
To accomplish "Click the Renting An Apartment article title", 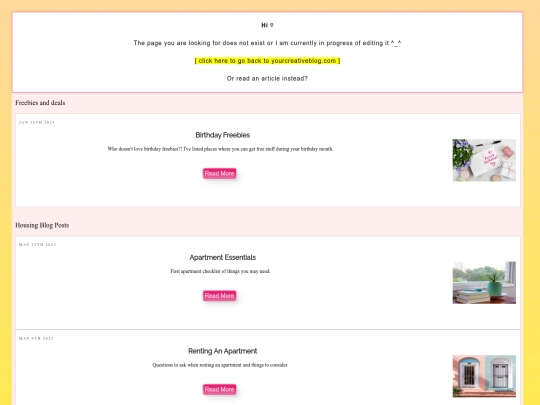I will [222, 351].
